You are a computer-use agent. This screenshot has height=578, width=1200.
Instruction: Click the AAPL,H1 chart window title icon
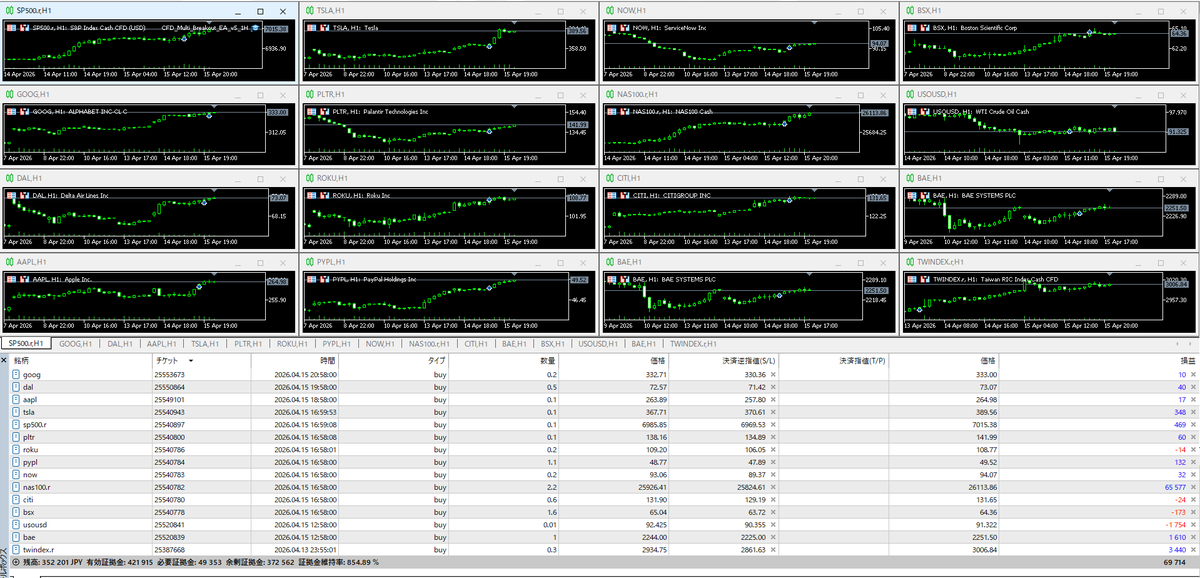[9, 262]
